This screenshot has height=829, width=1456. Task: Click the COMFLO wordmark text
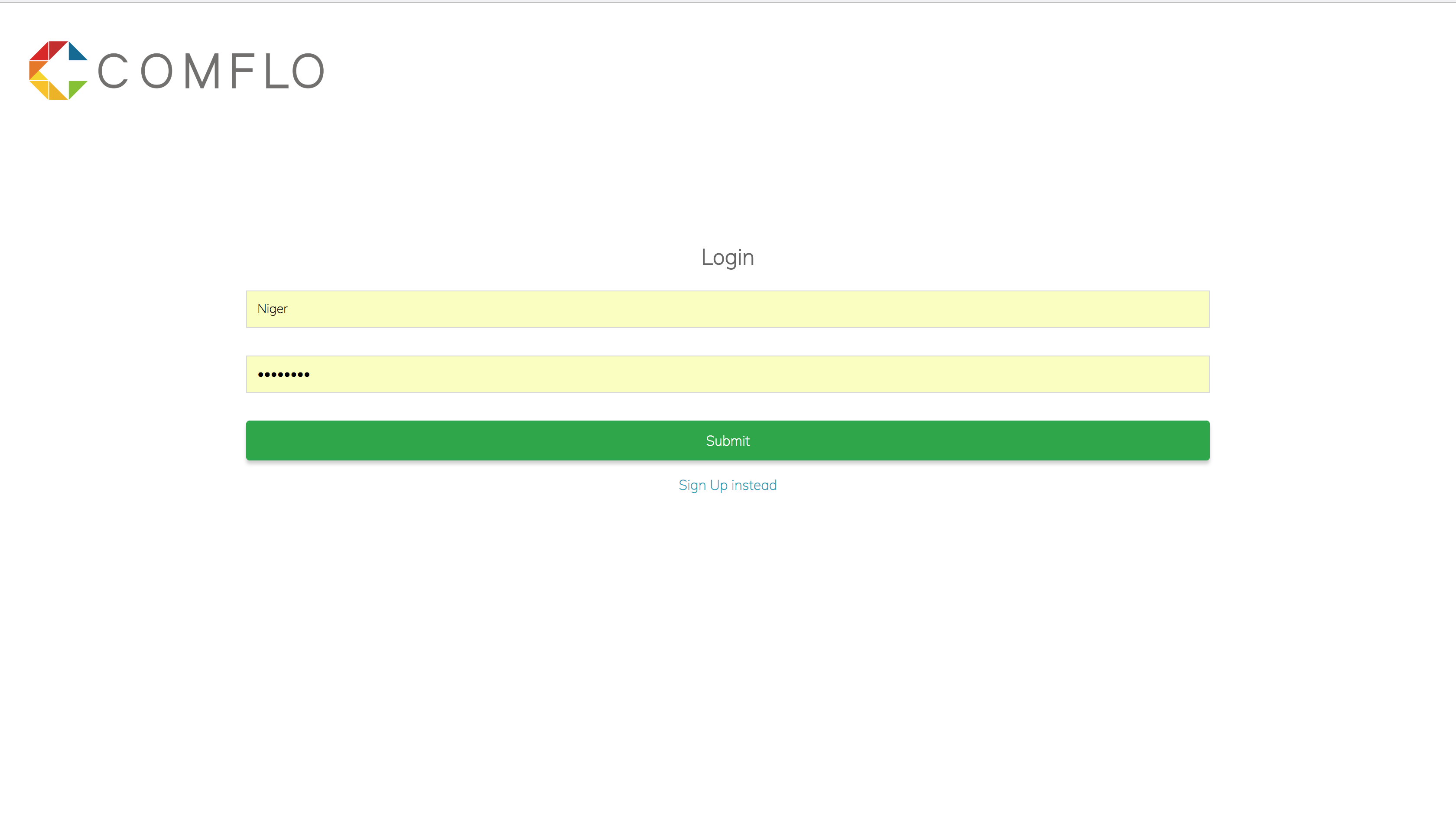pos(211,72)
